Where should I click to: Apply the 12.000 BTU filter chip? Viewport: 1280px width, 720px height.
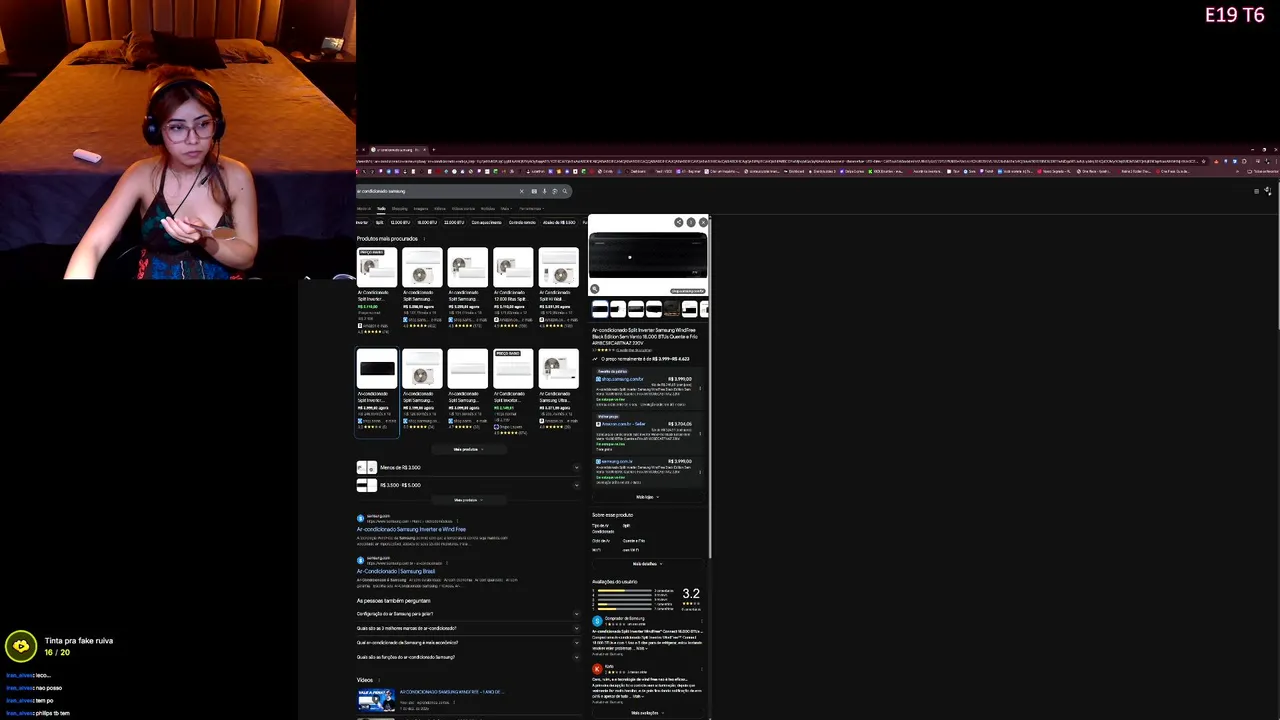[400, 222]
